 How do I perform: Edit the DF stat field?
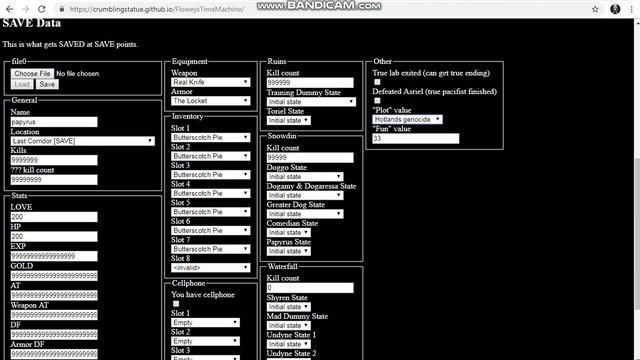pyautogui.click(x=54, y=334)
